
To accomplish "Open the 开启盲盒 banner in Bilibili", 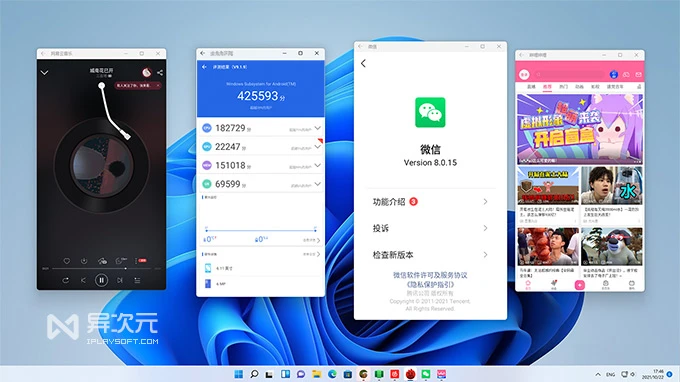I will pyautogui.click(x=580, y=129).
